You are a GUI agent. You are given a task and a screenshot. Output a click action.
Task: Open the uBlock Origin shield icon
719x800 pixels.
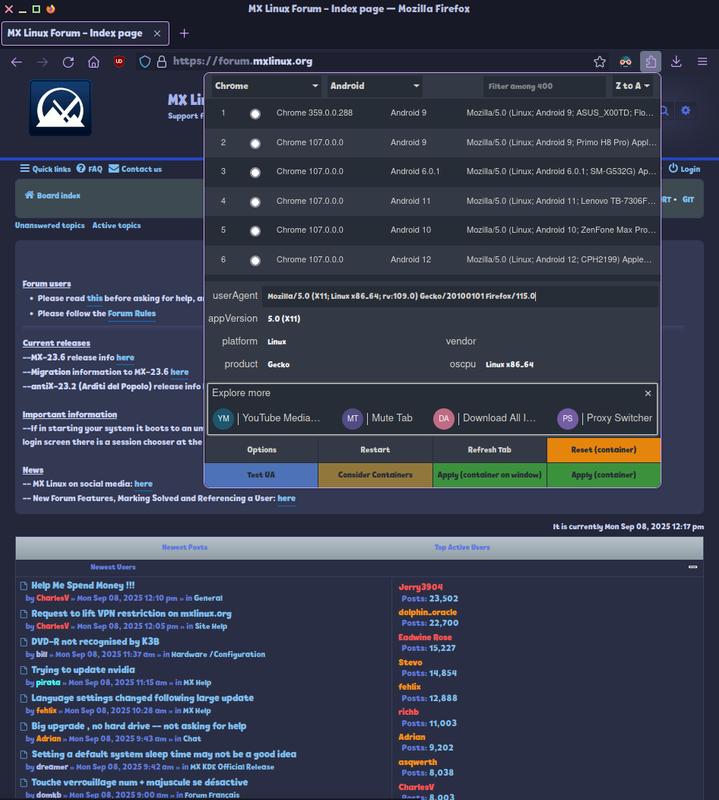pyautogui.click(x=119, y=62)
